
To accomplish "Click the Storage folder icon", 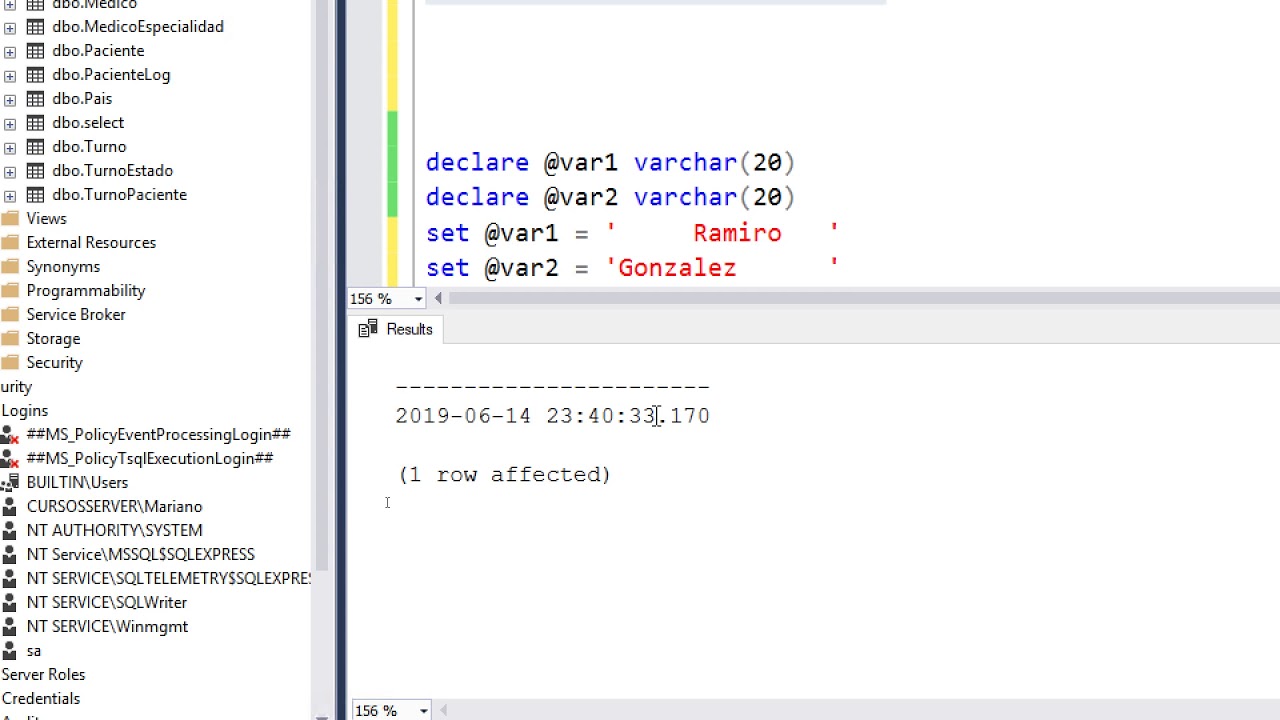I will pyautogui.click(x=10, y=338).
